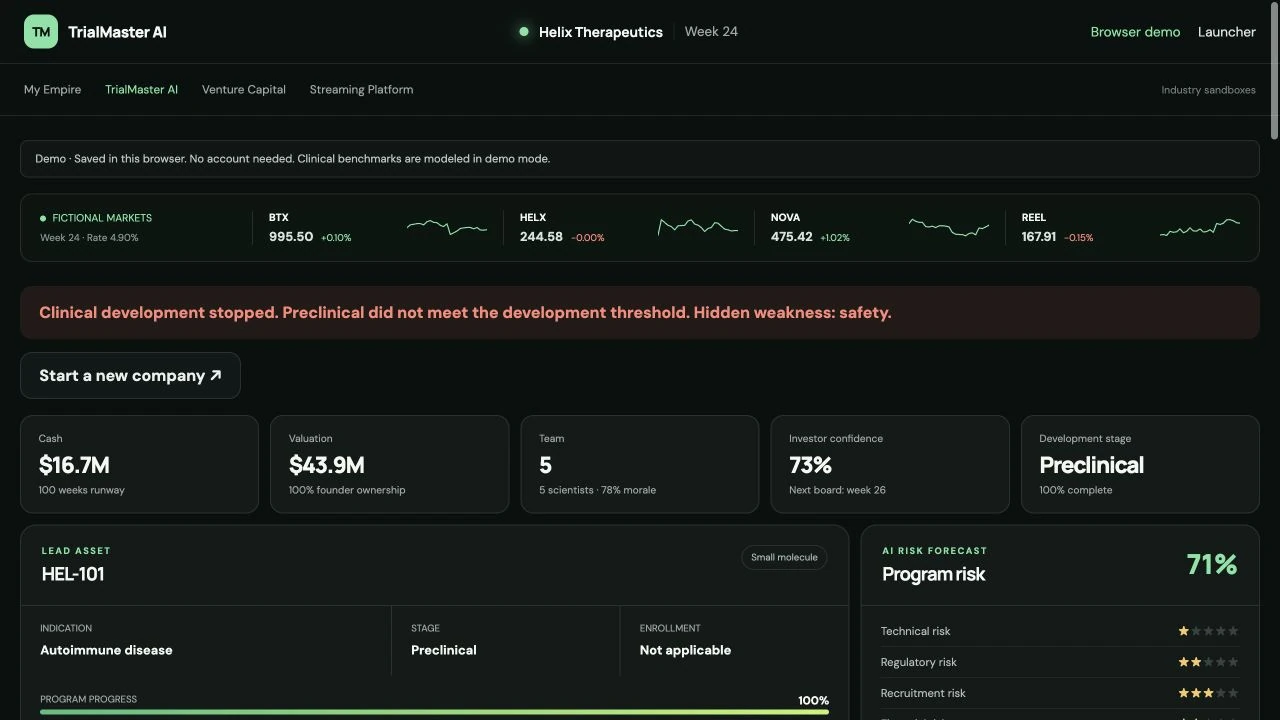Open the Launcher link
1280x720 pixels.
[x=1227, y=32]
